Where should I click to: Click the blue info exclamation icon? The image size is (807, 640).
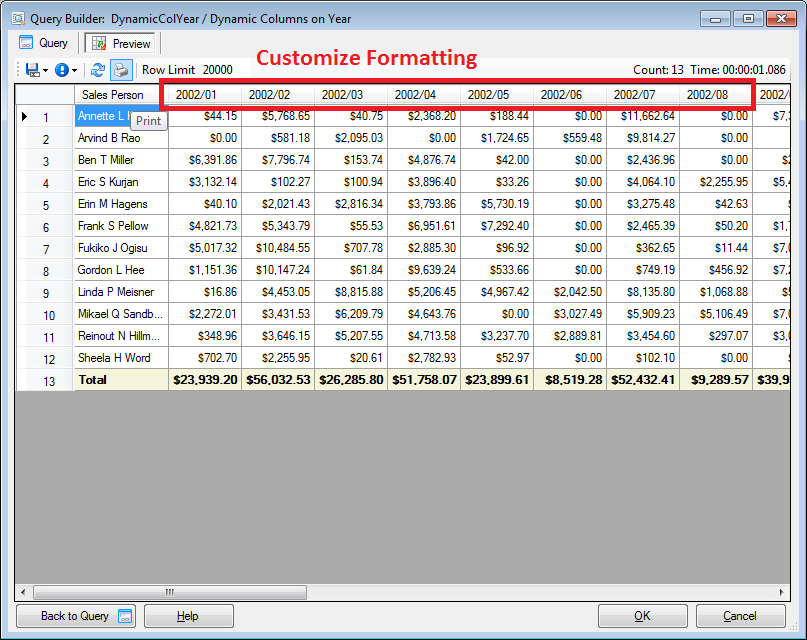[x=62, y=70]
